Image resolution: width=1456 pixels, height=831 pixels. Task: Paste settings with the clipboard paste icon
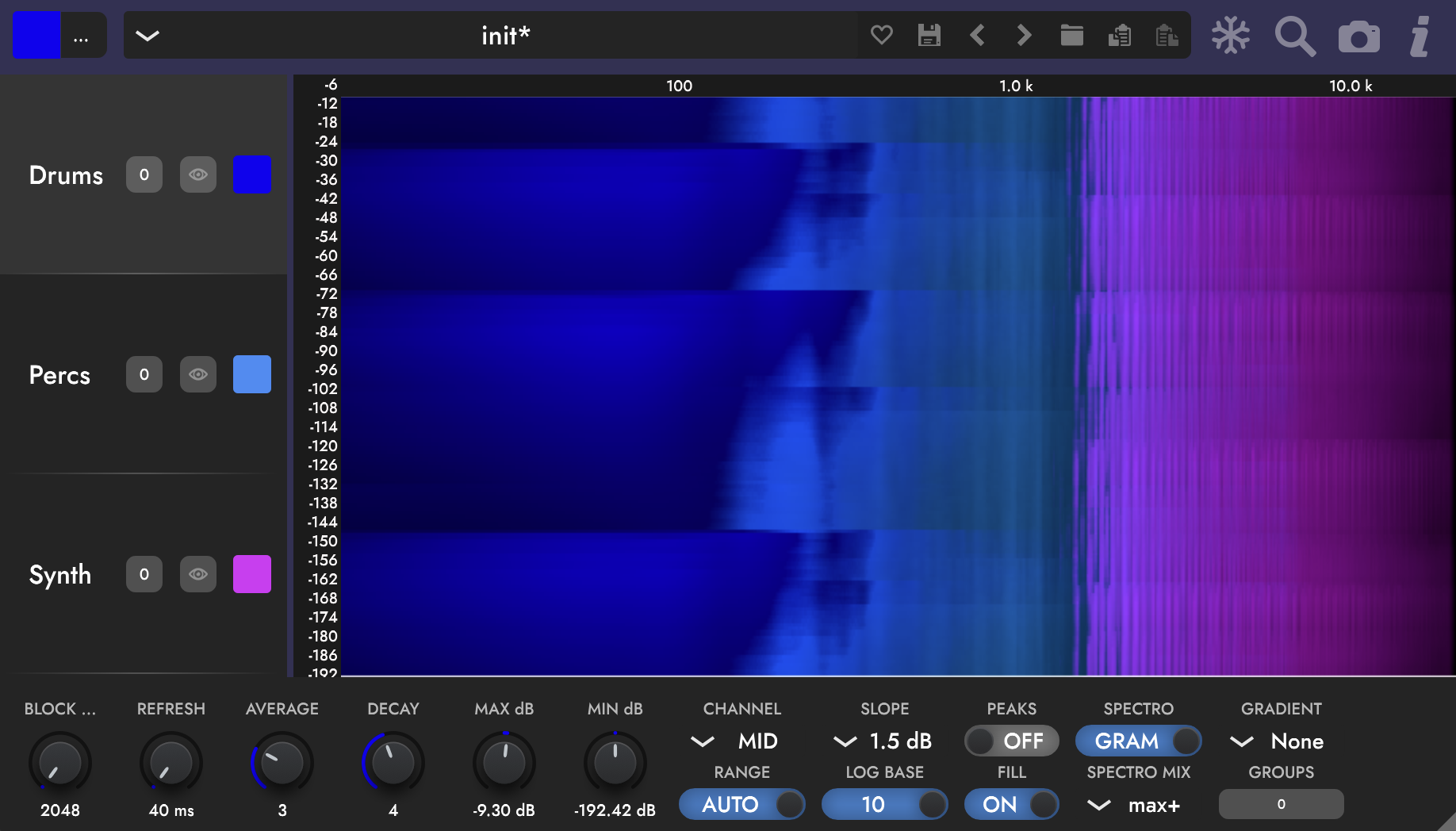(x=1166, y=35)
